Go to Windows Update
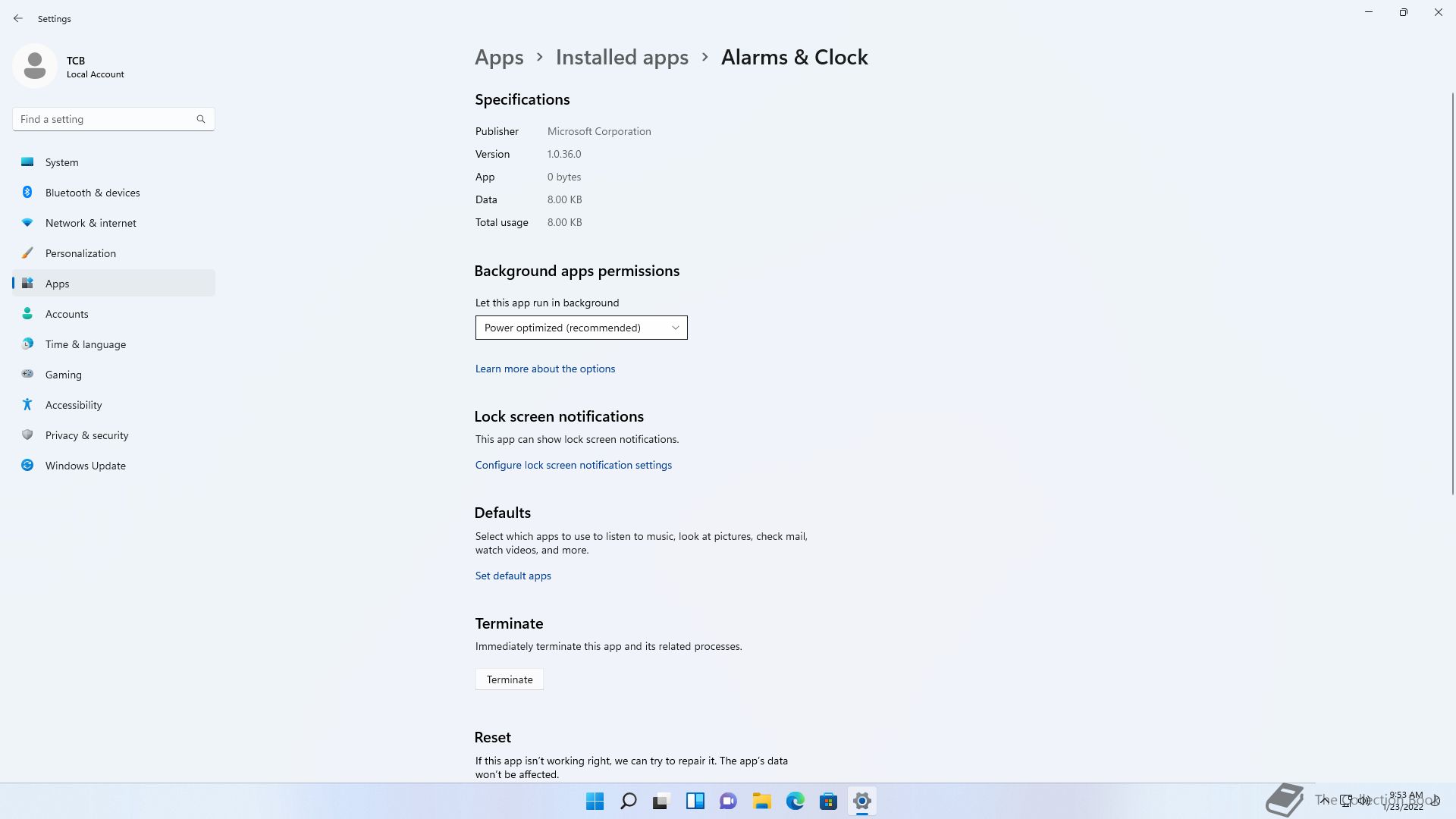Screen dimensions: 1456x819 tap(114, 466)
